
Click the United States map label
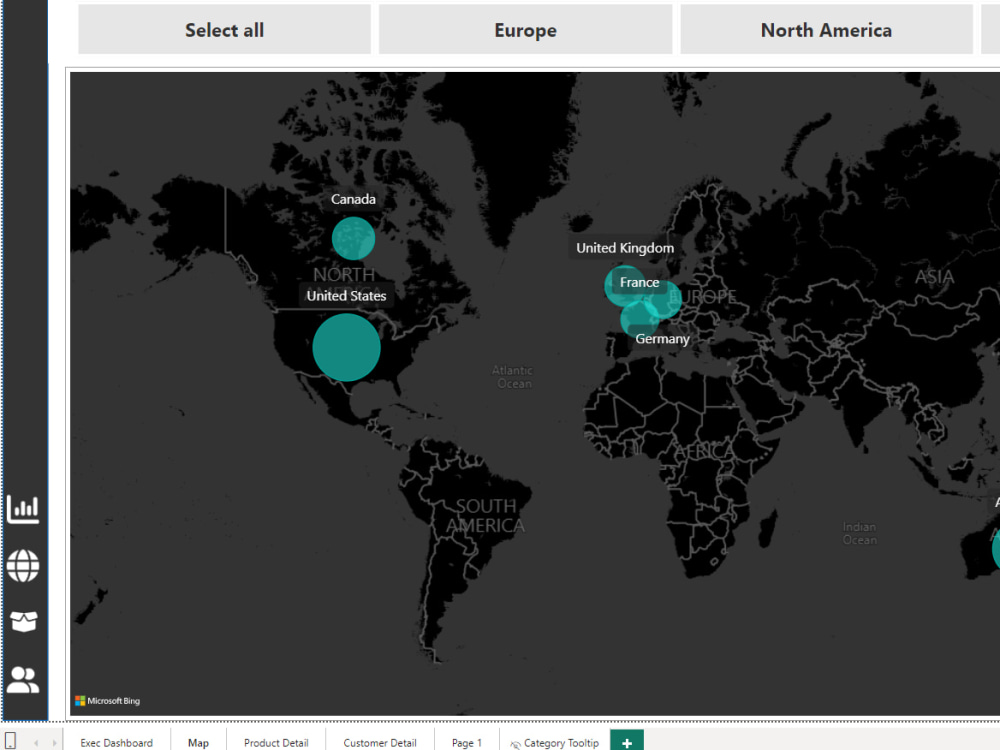[x=346, y=295]
